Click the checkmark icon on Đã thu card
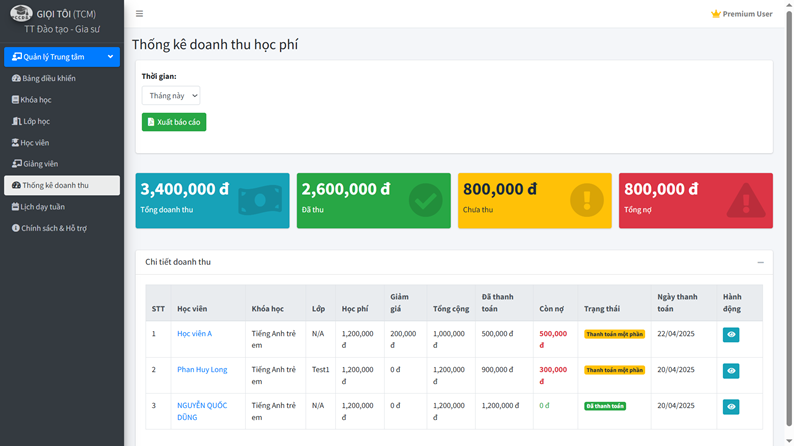The height and width of the screenshot is (446, 794). pos(425,200)
